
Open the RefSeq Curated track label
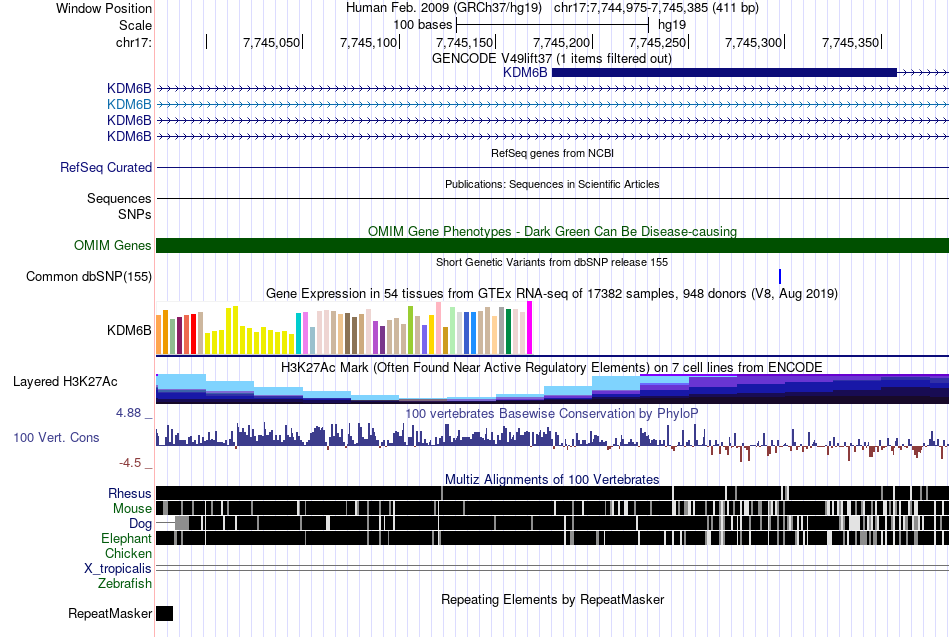(x=106, y=167)
